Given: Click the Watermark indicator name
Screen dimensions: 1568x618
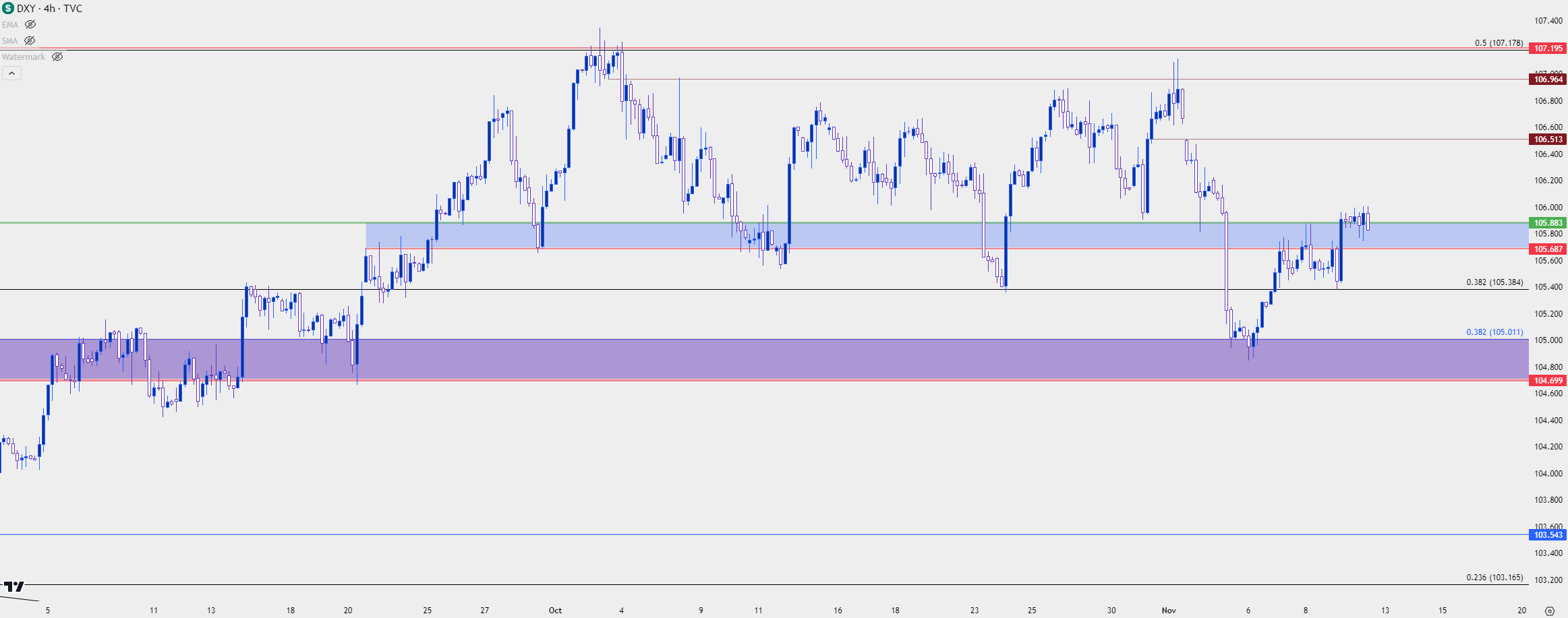Looking at the screenshot, I should pyautogui.click(x=24, y=57).
